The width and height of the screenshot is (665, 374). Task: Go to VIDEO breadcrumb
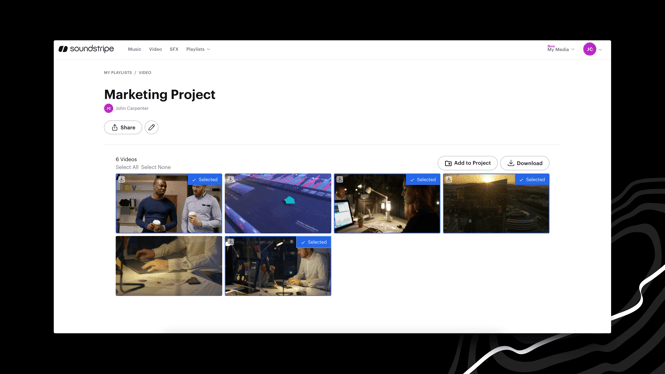[145, 73]
